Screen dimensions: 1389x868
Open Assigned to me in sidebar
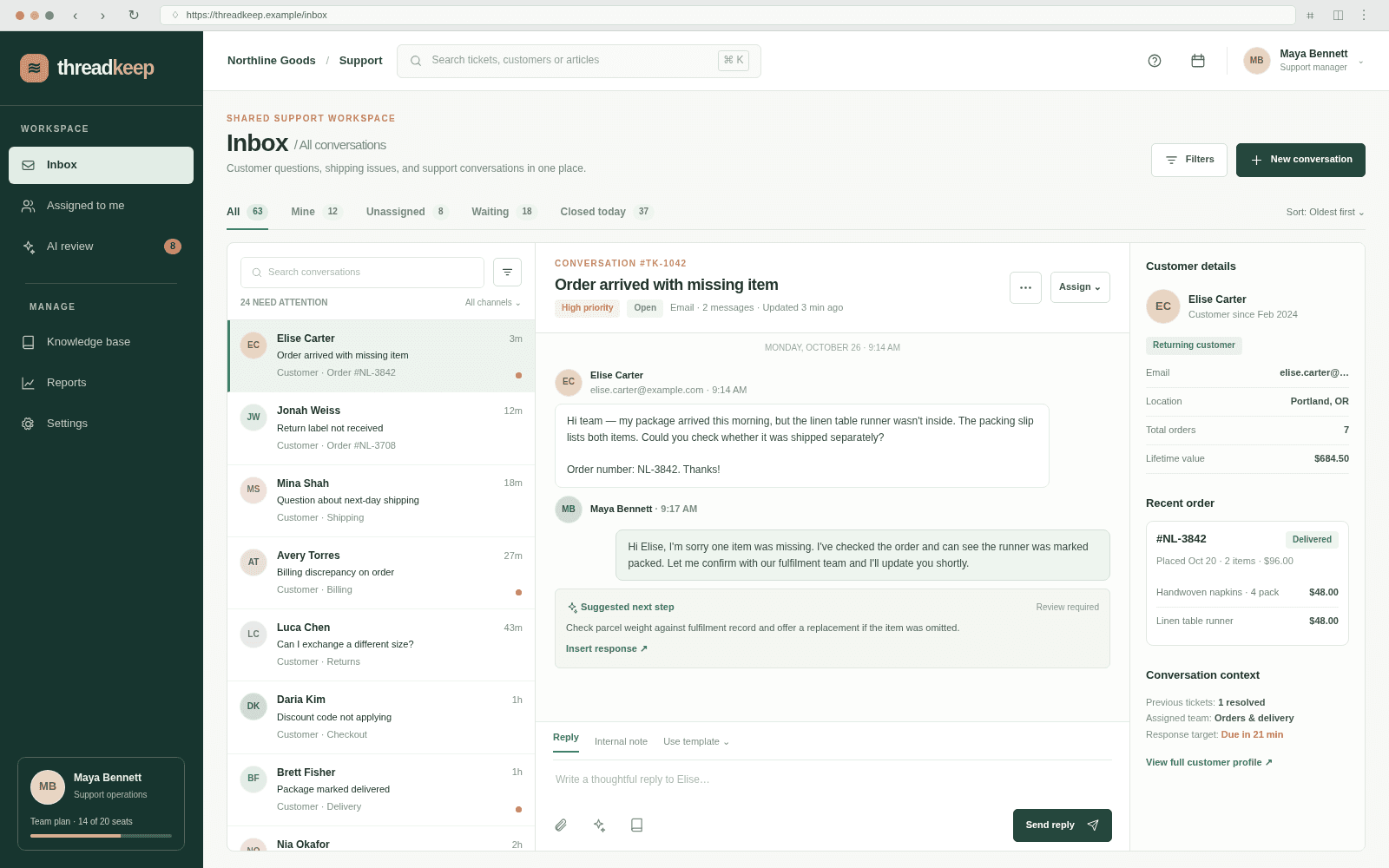click(x=101, y=206)
